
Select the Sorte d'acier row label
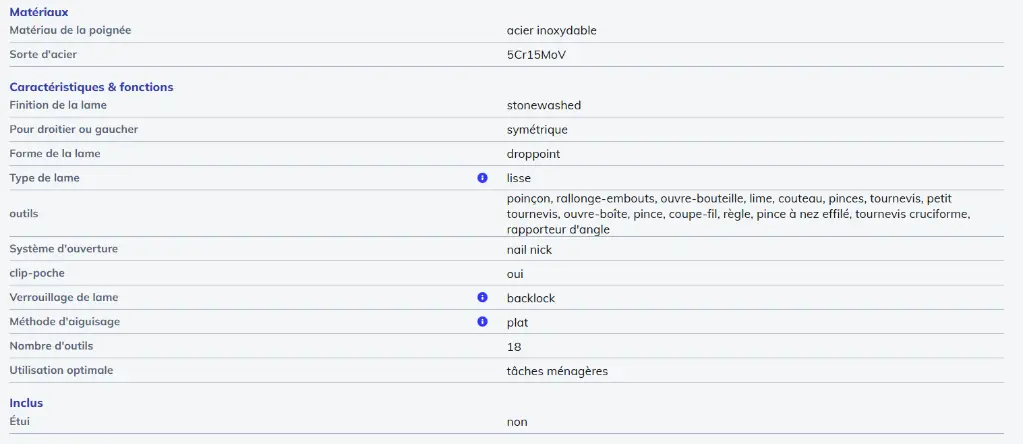tap(43, 55)
